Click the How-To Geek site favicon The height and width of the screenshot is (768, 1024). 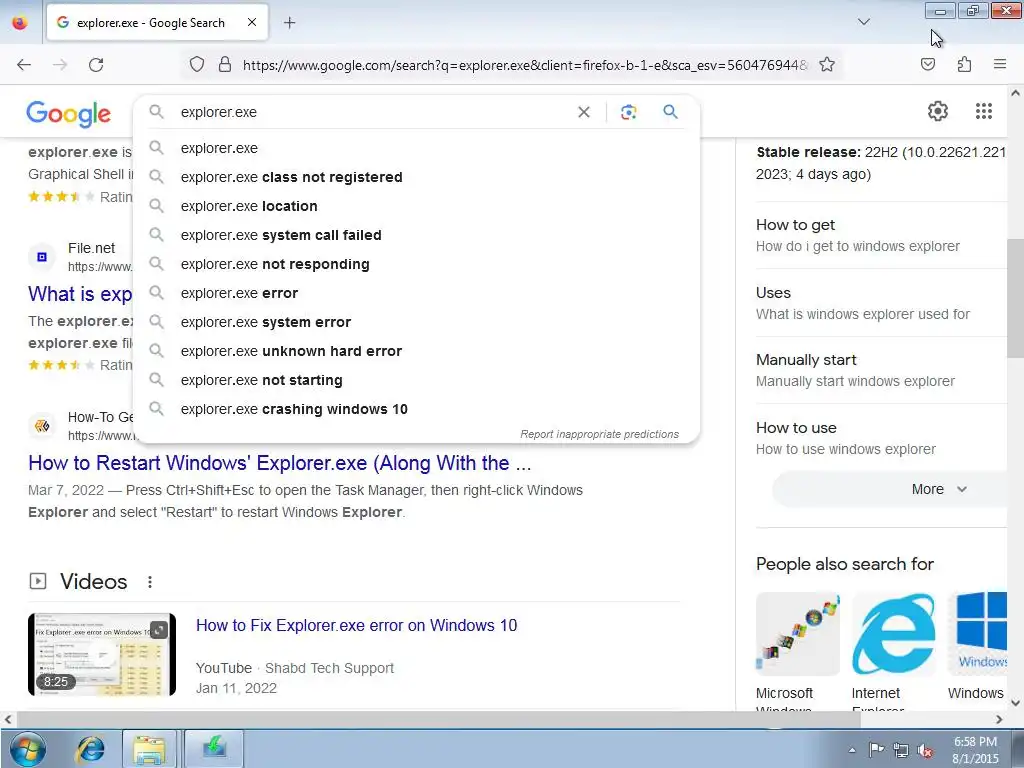[42, 426]
